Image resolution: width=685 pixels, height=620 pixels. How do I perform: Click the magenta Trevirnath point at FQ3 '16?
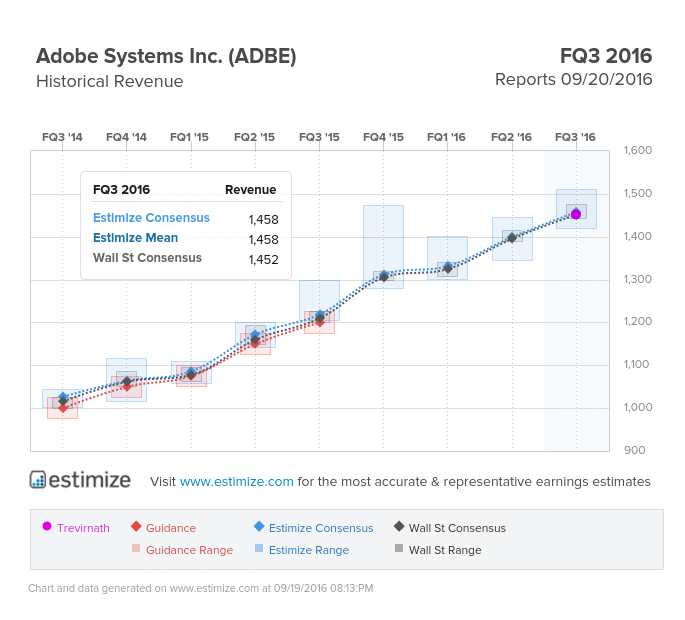tap(576, 215)
